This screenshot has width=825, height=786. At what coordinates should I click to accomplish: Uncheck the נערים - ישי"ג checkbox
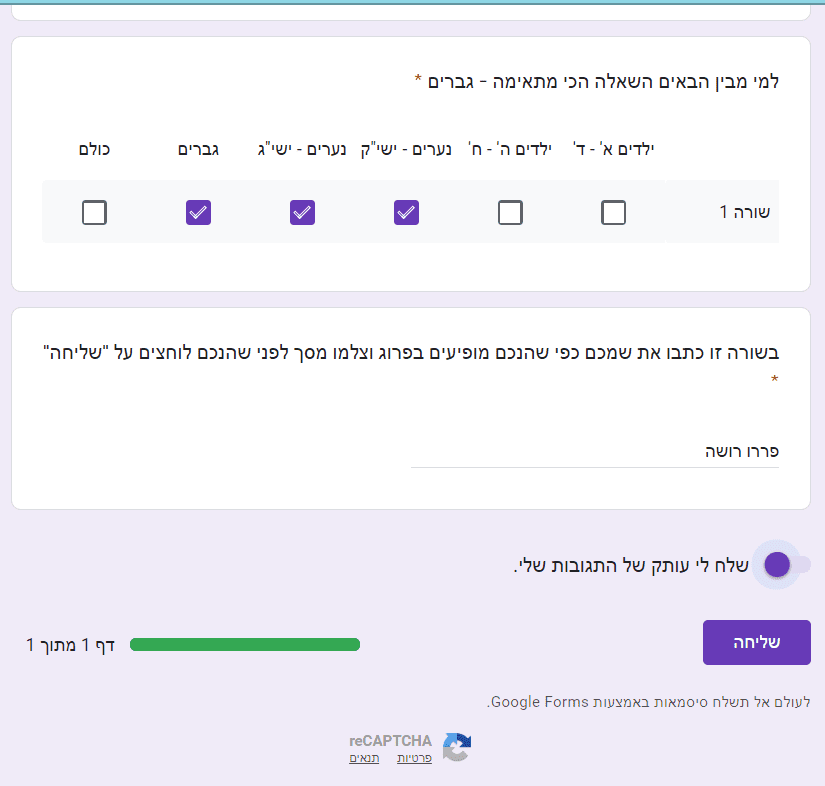click(302, 212)
